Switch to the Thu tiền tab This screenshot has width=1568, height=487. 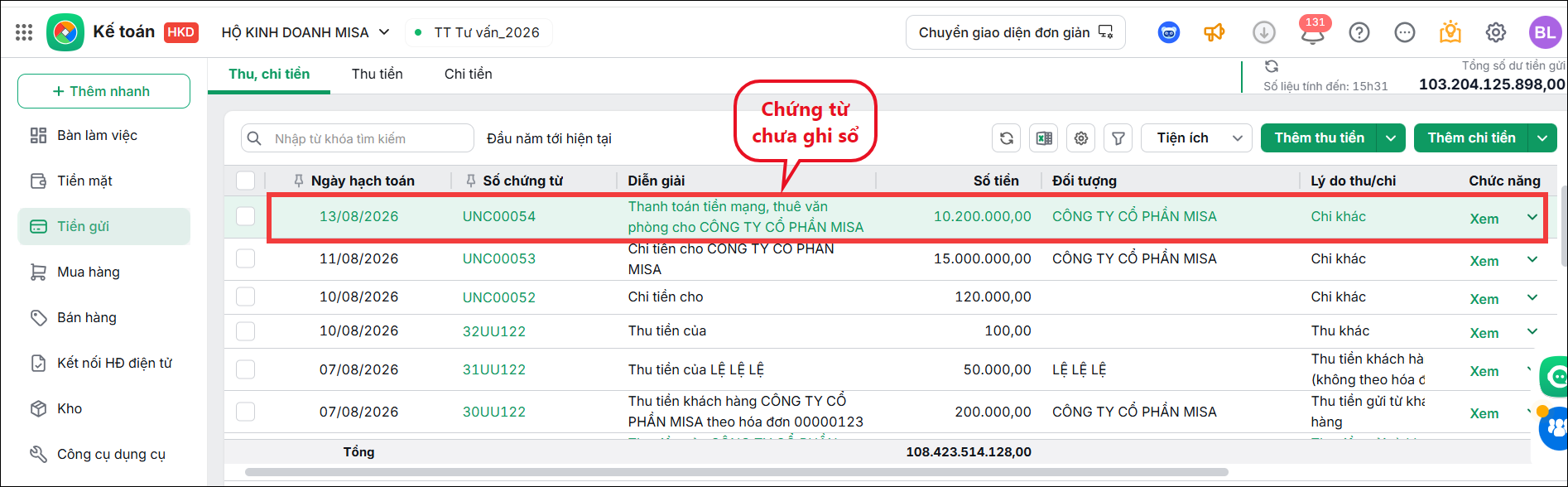coord(378,75)
